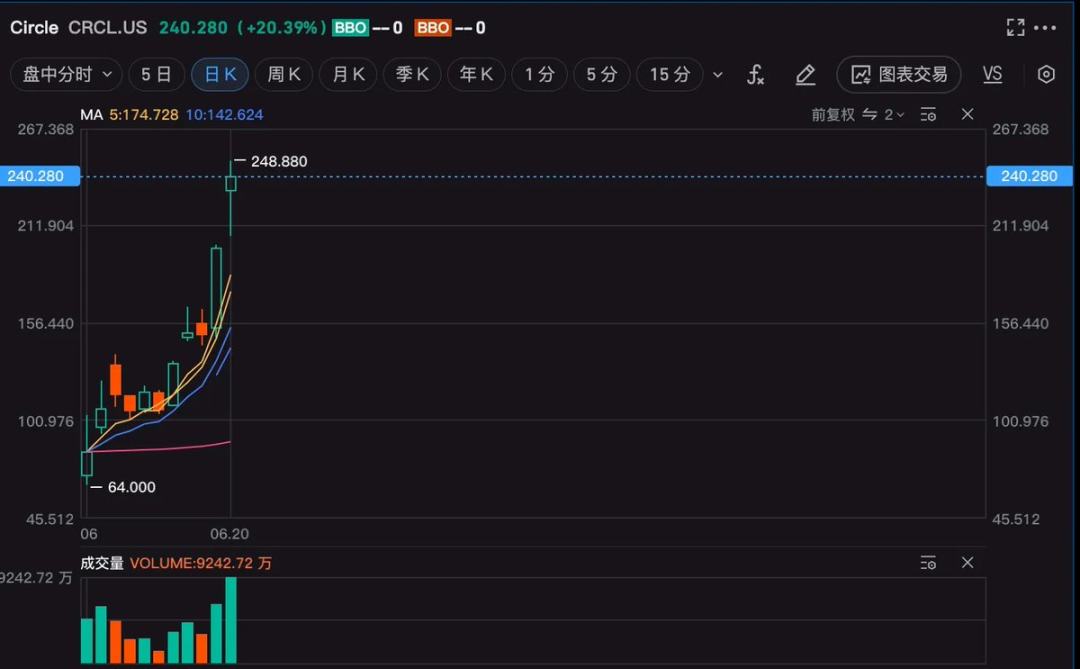Click the 图表交易 chart trading button
The width and height of the screenshot is (1080, 669).
point(899,75)
